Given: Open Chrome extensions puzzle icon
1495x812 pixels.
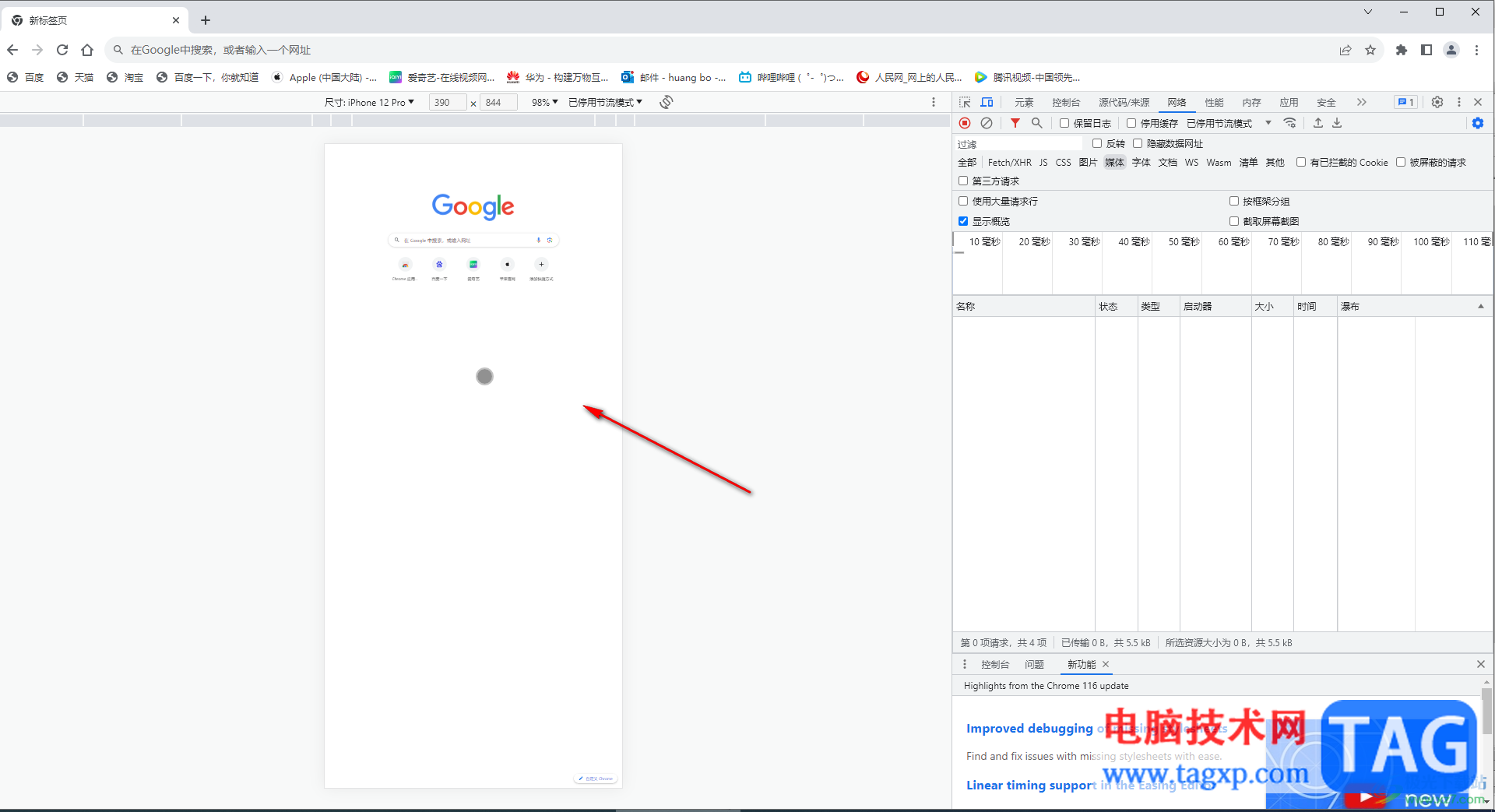Looking at the screenshot, I should [x=1402, y=50].
